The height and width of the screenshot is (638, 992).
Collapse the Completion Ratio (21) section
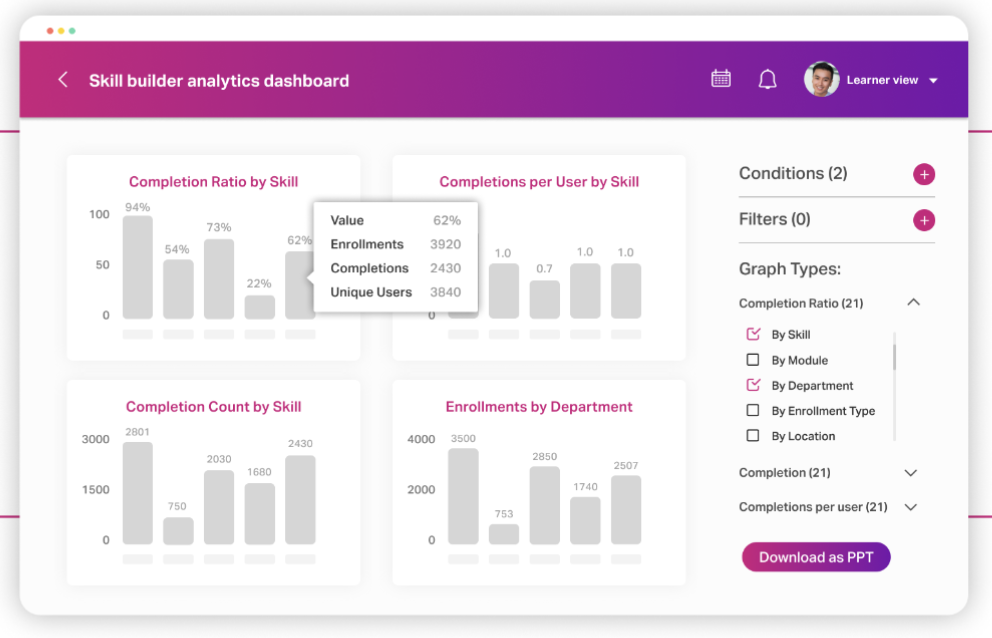tap(913, 303)
